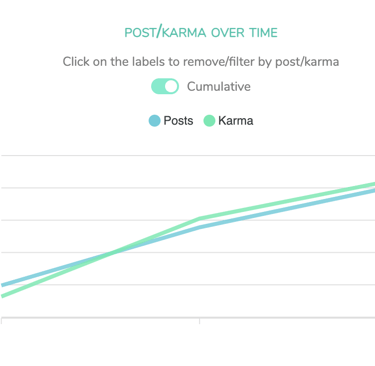Click the Karma line's left starting point
This screenshot has height=366, width=375.
tap(2, 296)
